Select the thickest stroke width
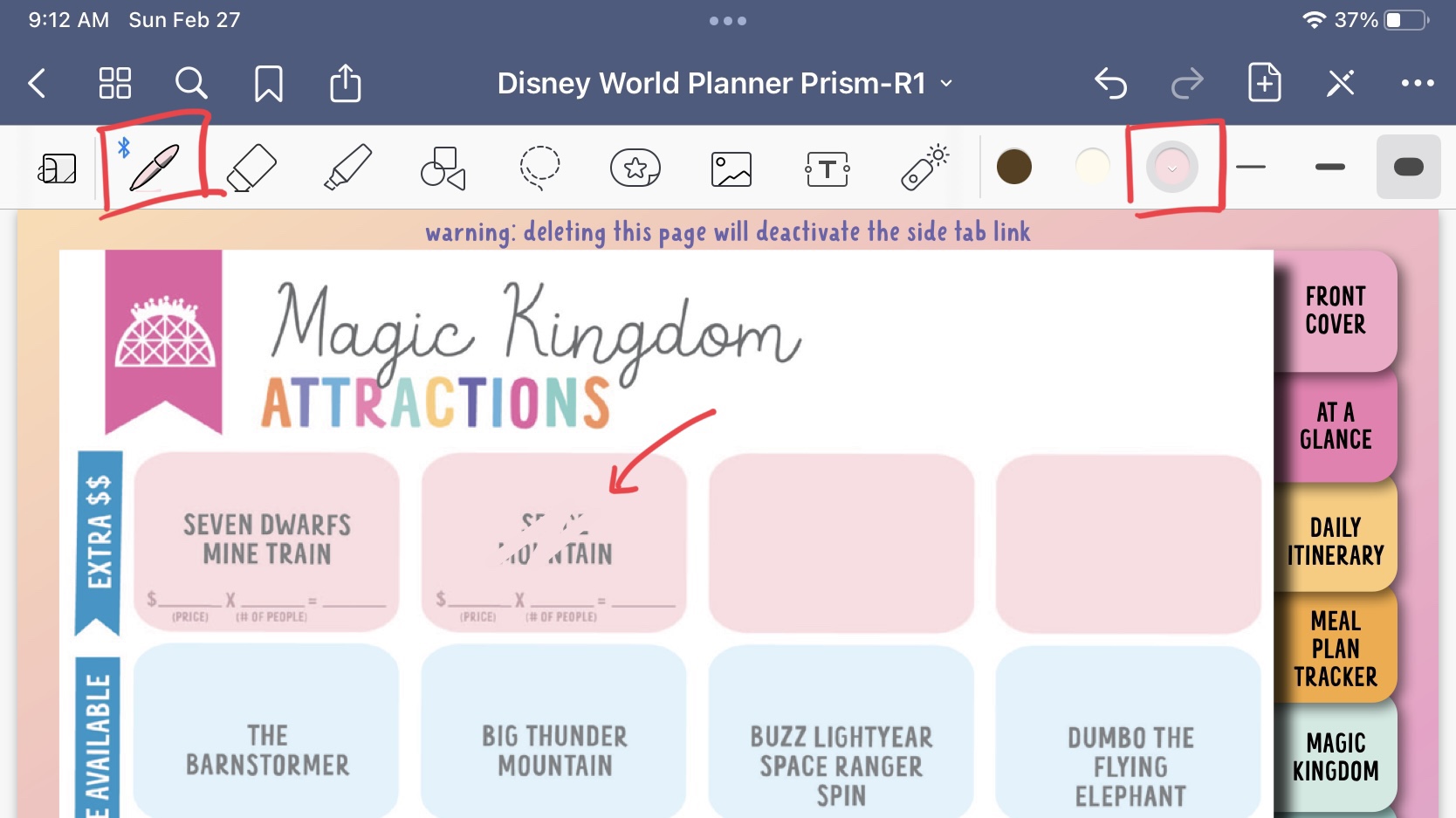 [x=1408, y=167]
